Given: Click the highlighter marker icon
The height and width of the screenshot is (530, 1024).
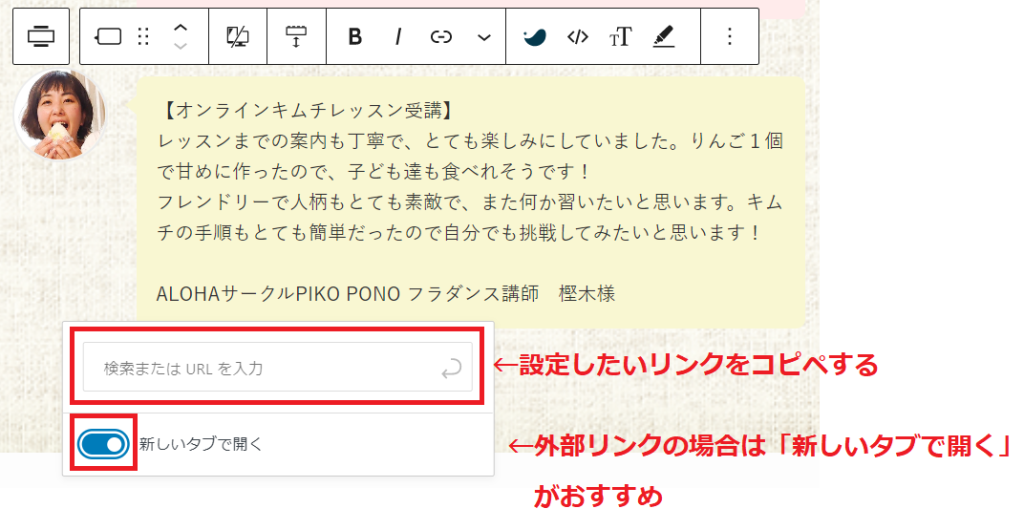Looking at the screenshot, I should pyautogui.click(x=663, y=37).
